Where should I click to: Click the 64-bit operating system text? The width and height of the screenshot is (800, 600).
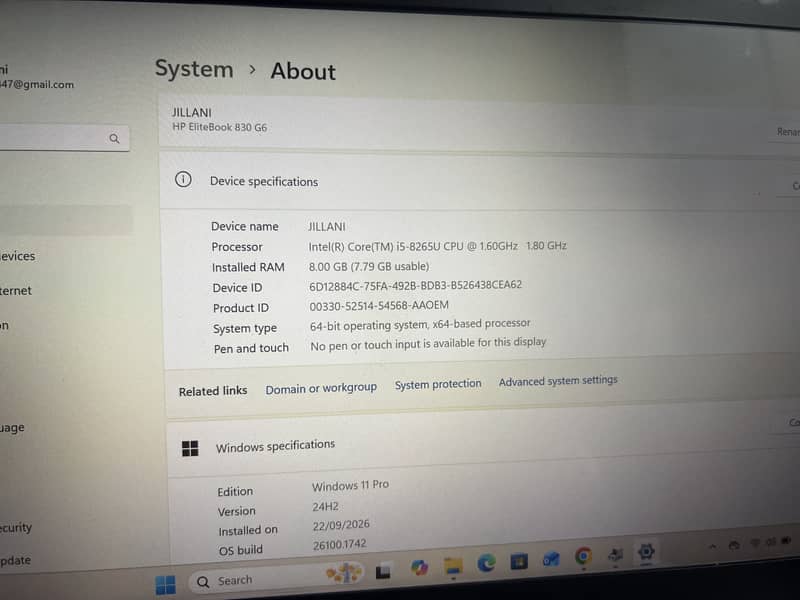coord(420,324)
